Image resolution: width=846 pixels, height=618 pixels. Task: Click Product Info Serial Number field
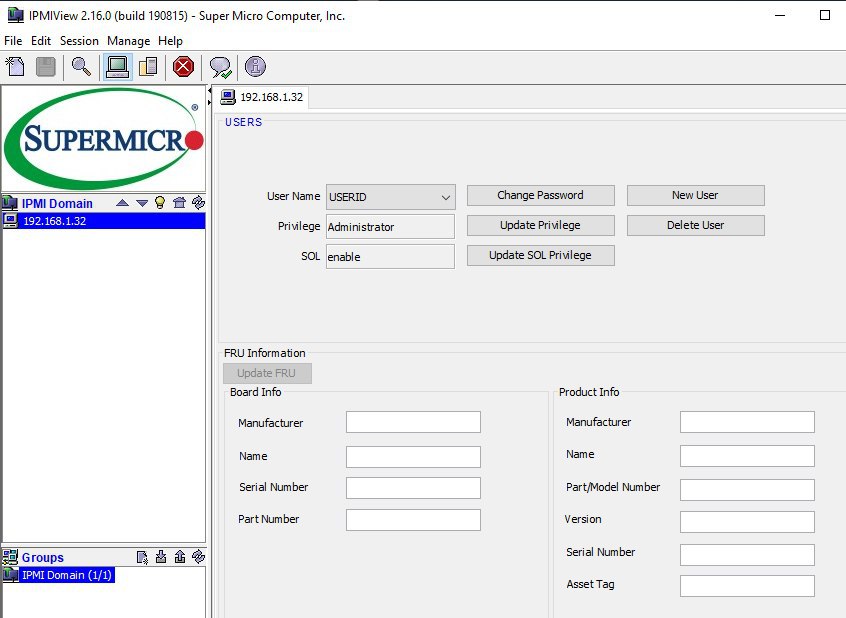click(x=747, y=555)
